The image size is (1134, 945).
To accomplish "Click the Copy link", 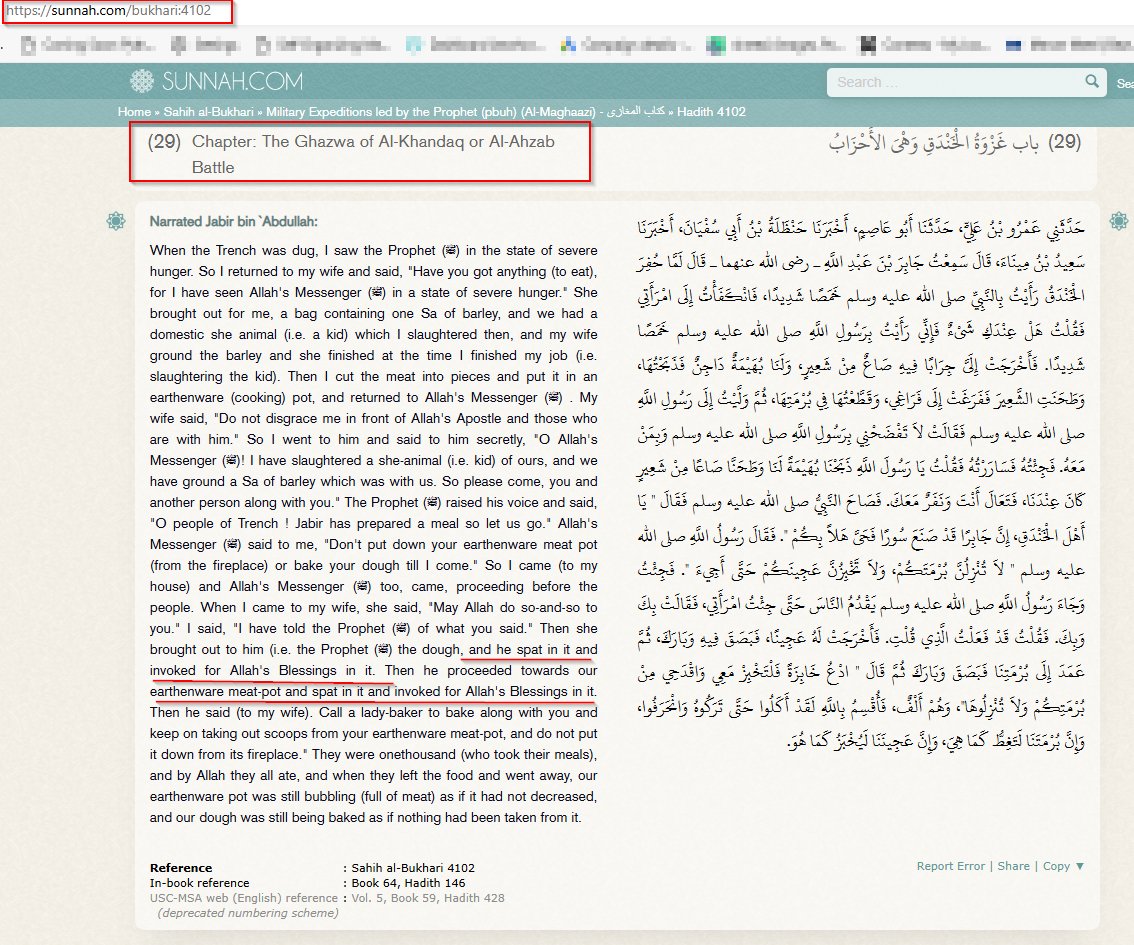I will tap(1056, 866).
